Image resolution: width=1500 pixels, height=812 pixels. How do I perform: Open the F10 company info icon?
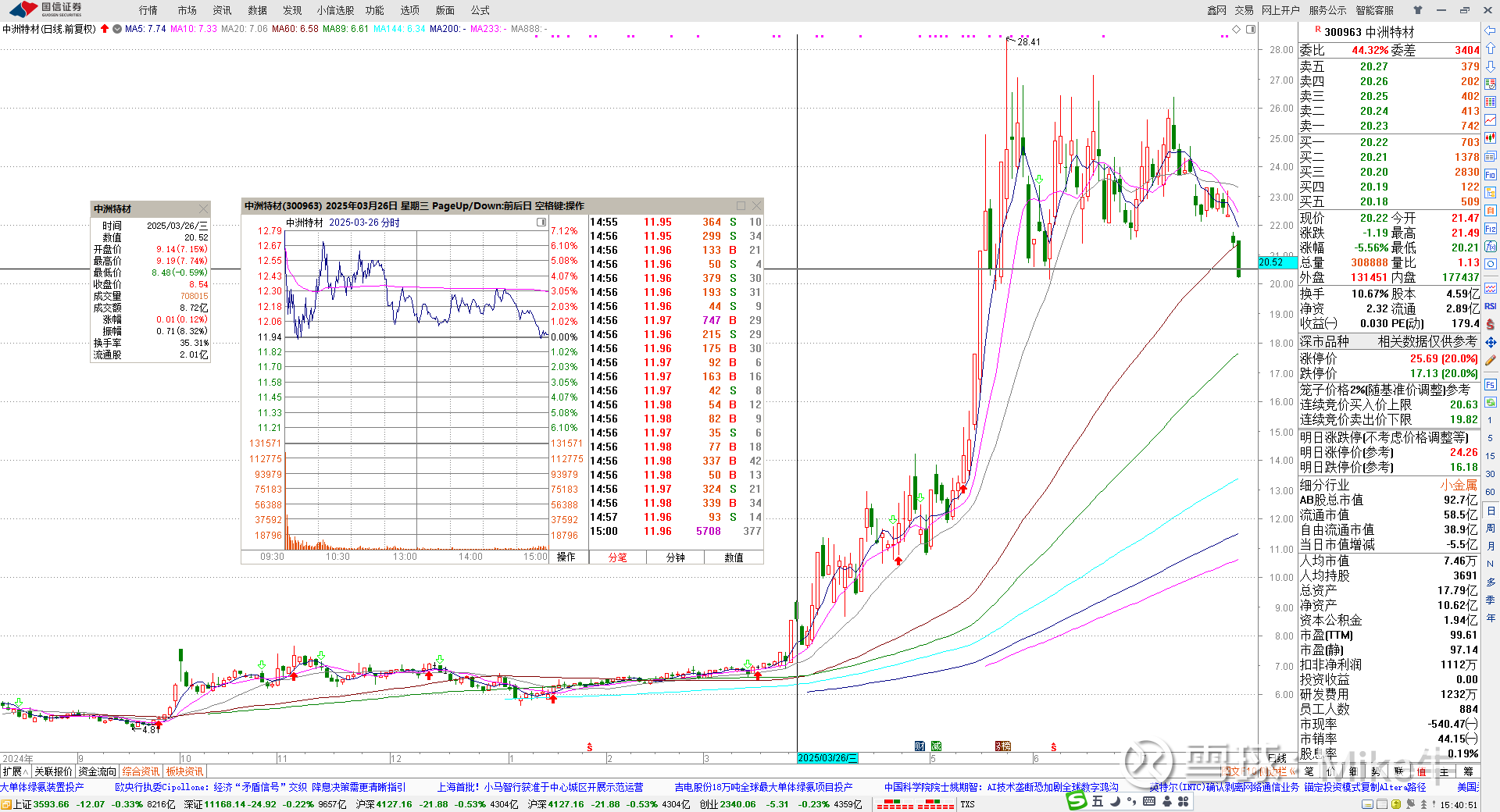[1490, 175]
